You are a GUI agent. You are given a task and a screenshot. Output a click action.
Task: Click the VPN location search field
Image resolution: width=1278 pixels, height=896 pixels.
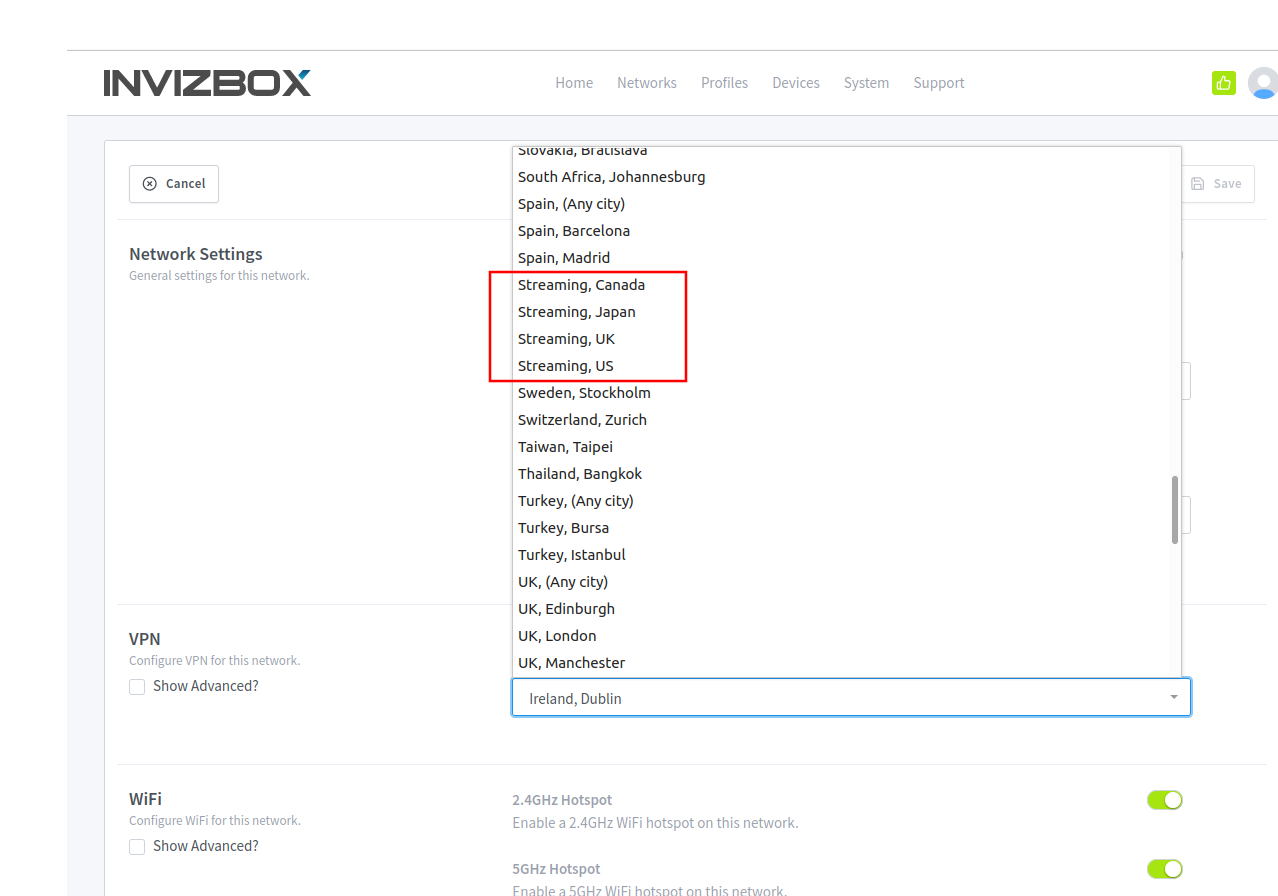(840, 698)
